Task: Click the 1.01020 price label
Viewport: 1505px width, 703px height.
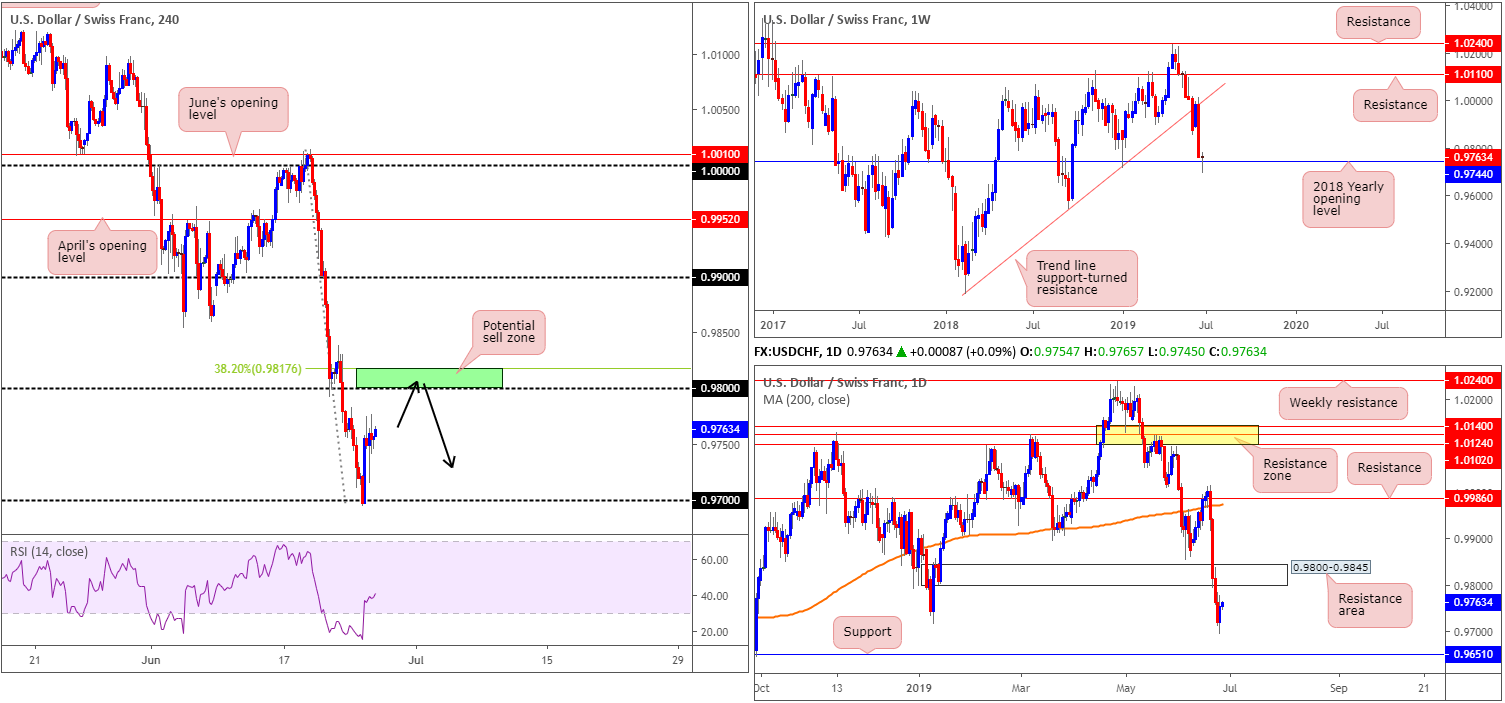Action: click(1473, 460)
